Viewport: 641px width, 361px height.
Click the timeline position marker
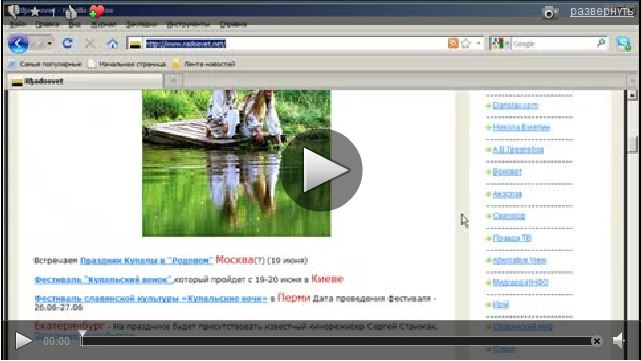(82, 334)
